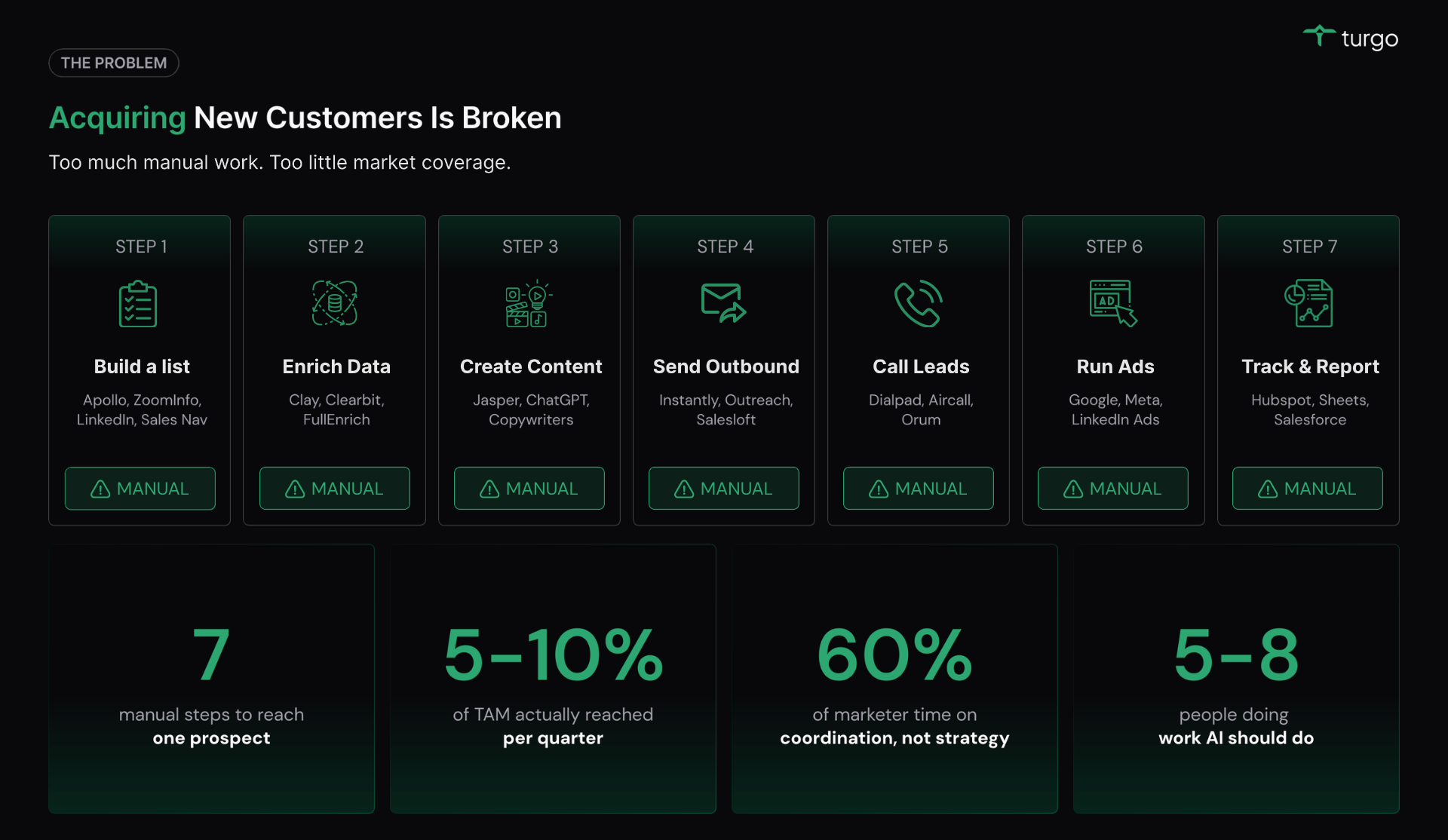The image size is (1448, 840).
Task: Click the 60% marketer time stat card
Action: pos(894,679)
